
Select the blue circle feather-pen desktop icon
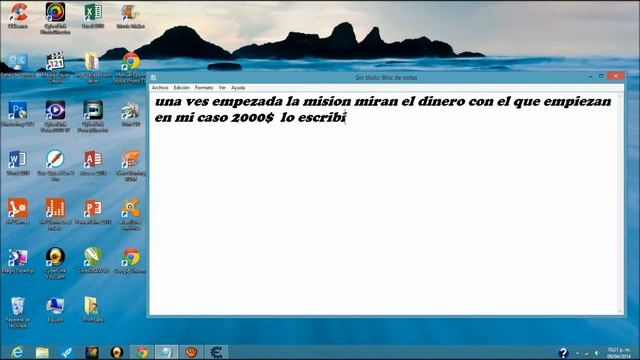[56, 165]
